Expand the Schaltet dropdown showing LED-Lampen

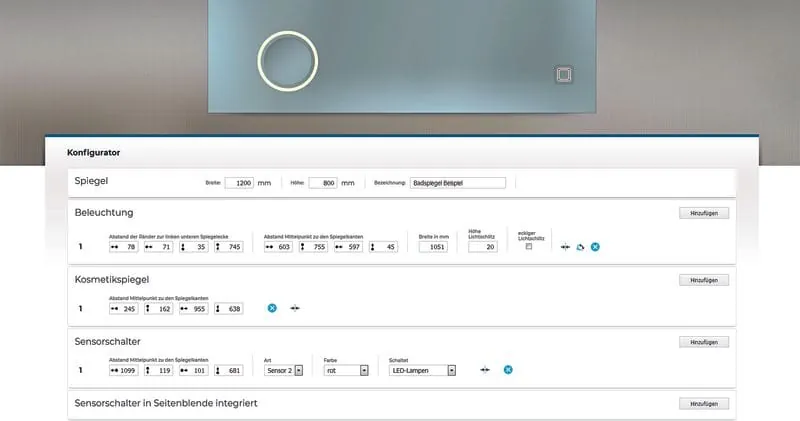tap(423, 370)
